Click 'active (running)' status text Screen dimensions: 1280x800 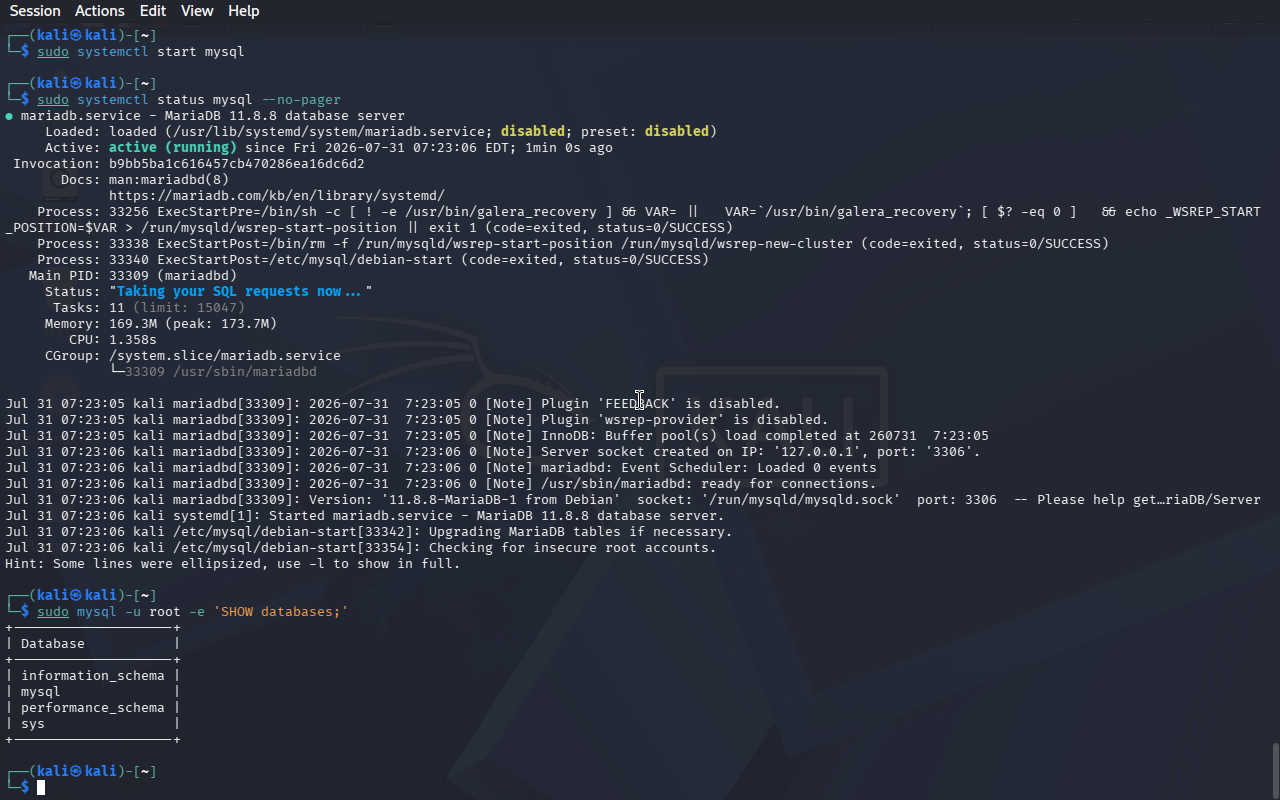173,148
